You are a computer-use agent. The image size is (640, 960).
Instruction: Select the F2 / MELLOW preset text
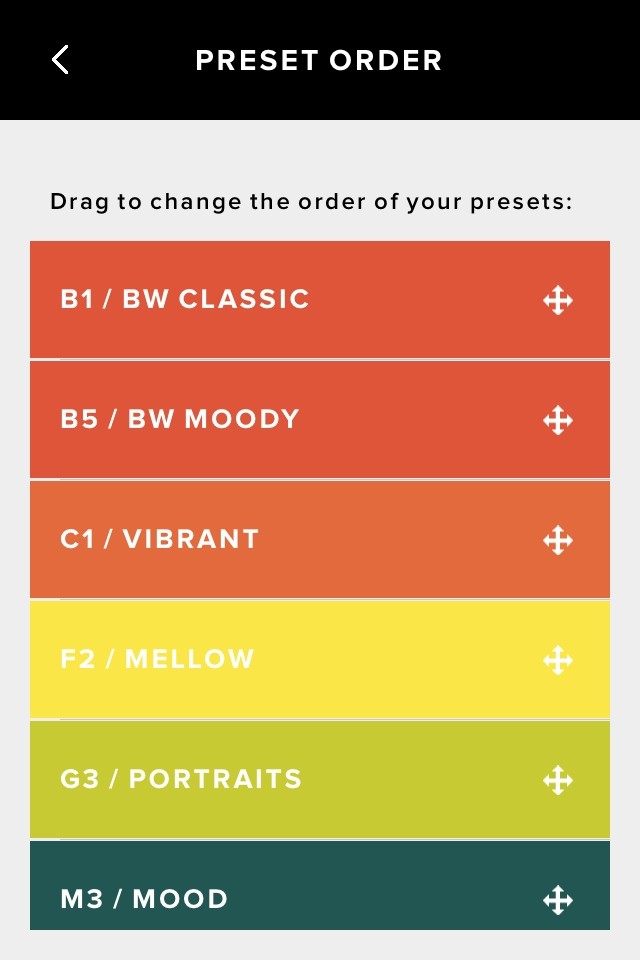tap(157, 659)
